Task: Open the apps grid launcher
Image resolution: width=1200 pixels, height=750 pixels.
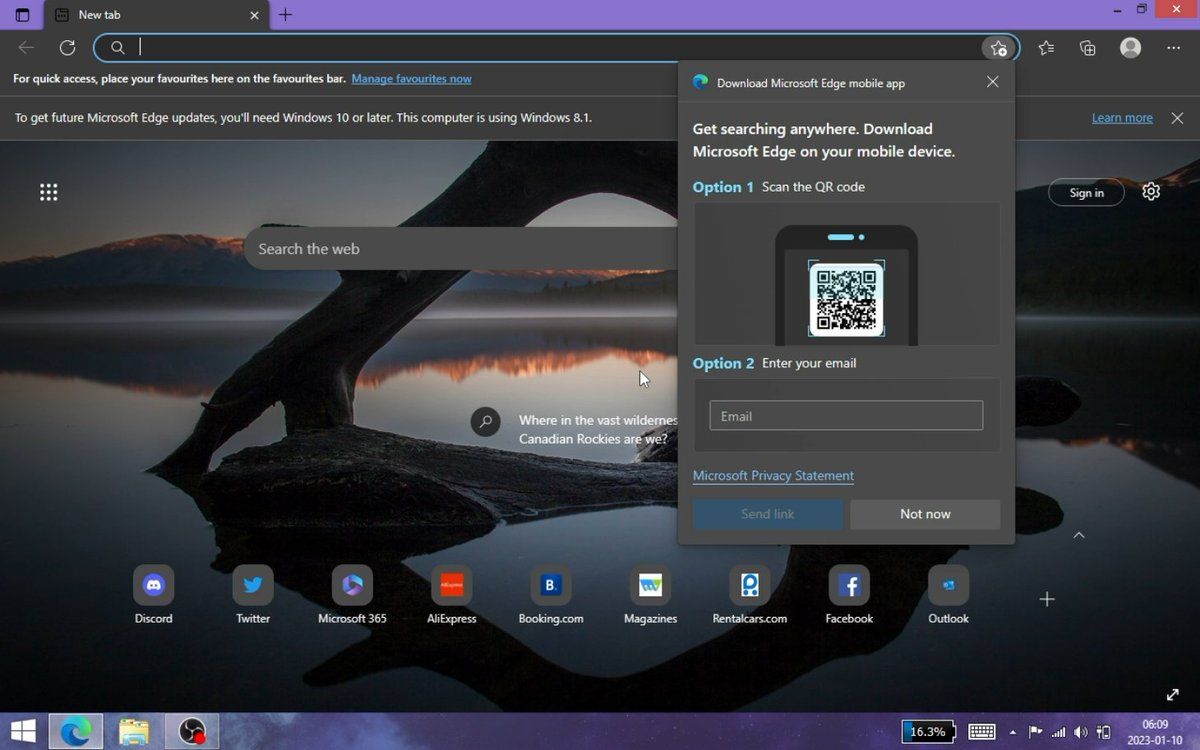Action: 48,192
